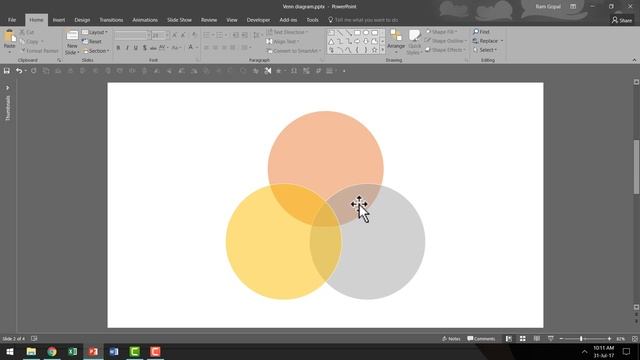Open the Shape Fill dropdown
Viewport: 640px width, 360px height.
[441, 32]
